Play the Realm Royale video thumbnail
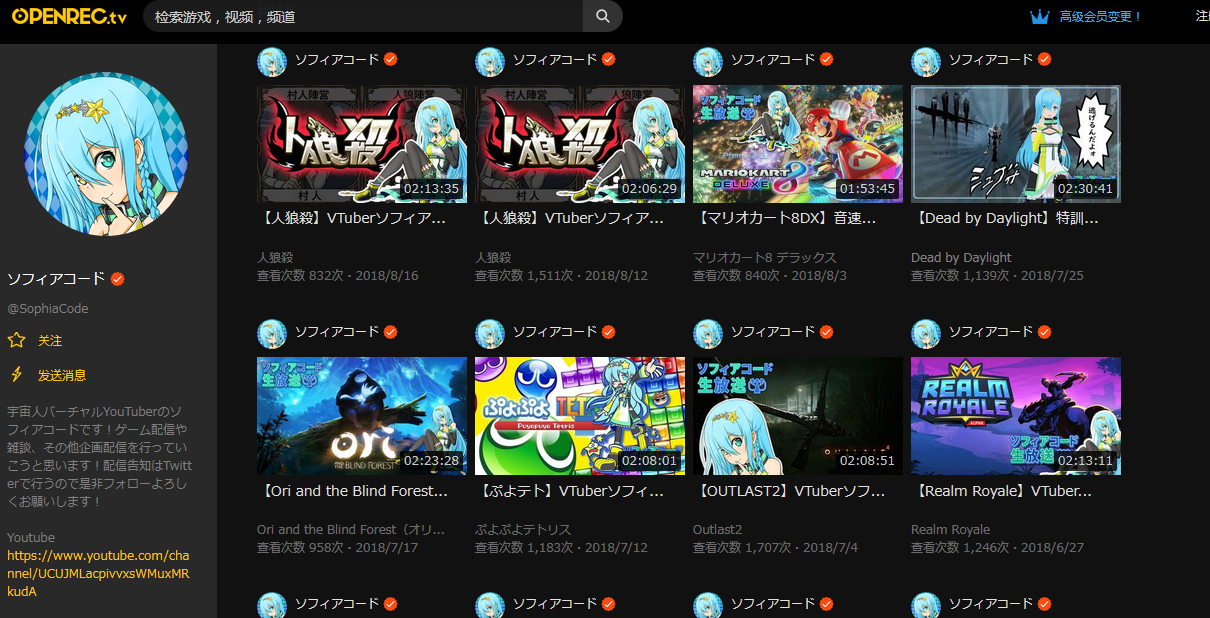The image size is (1210, 618). click(1016, 416)
